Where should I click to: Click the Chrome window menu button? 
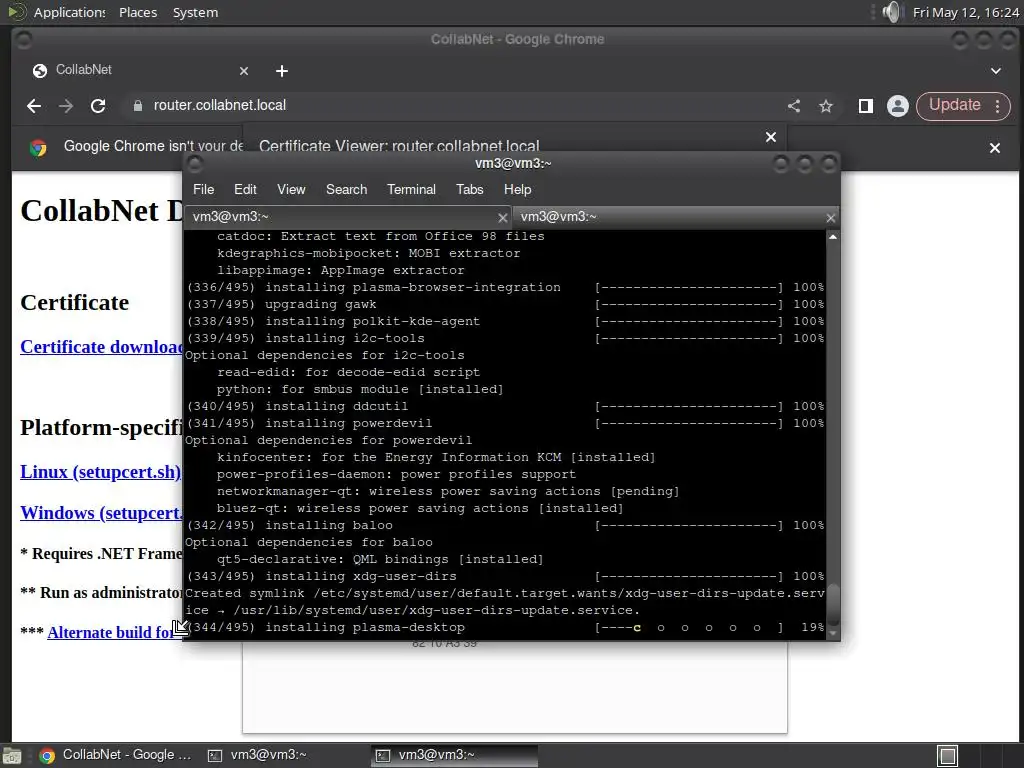[23, 40]
